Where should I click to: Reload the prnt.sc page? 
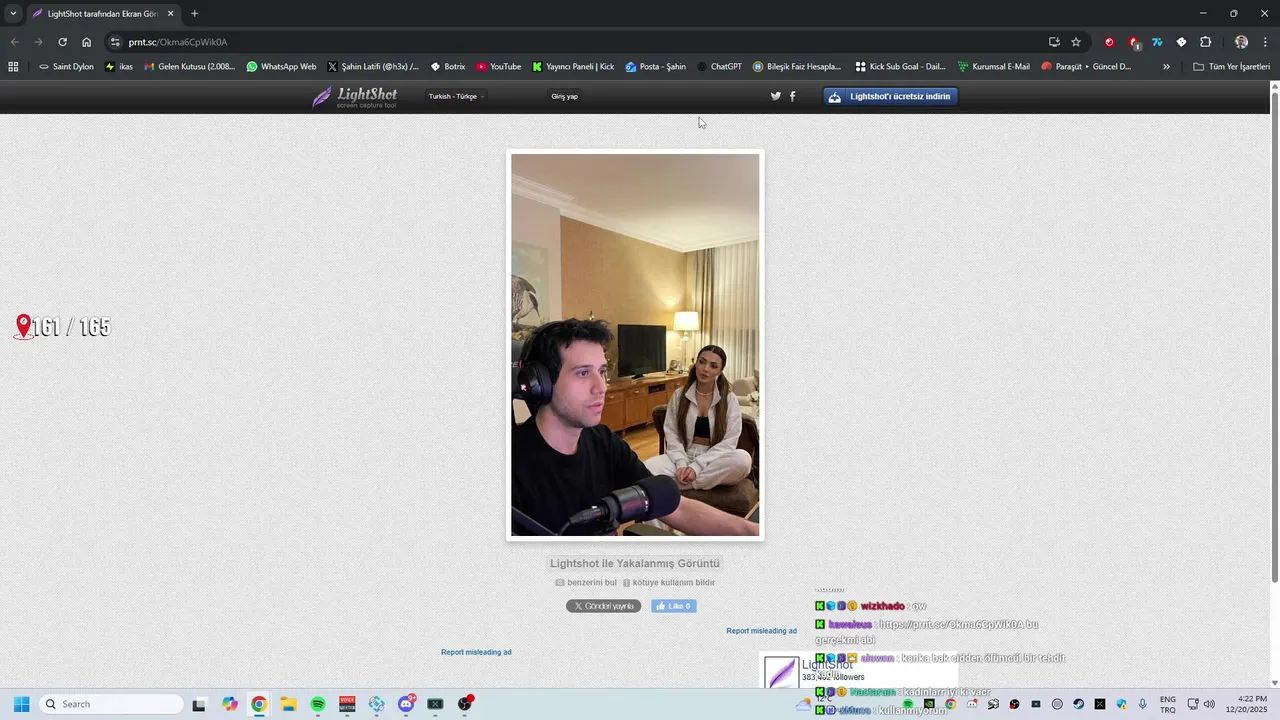click(x=62, y=42)
